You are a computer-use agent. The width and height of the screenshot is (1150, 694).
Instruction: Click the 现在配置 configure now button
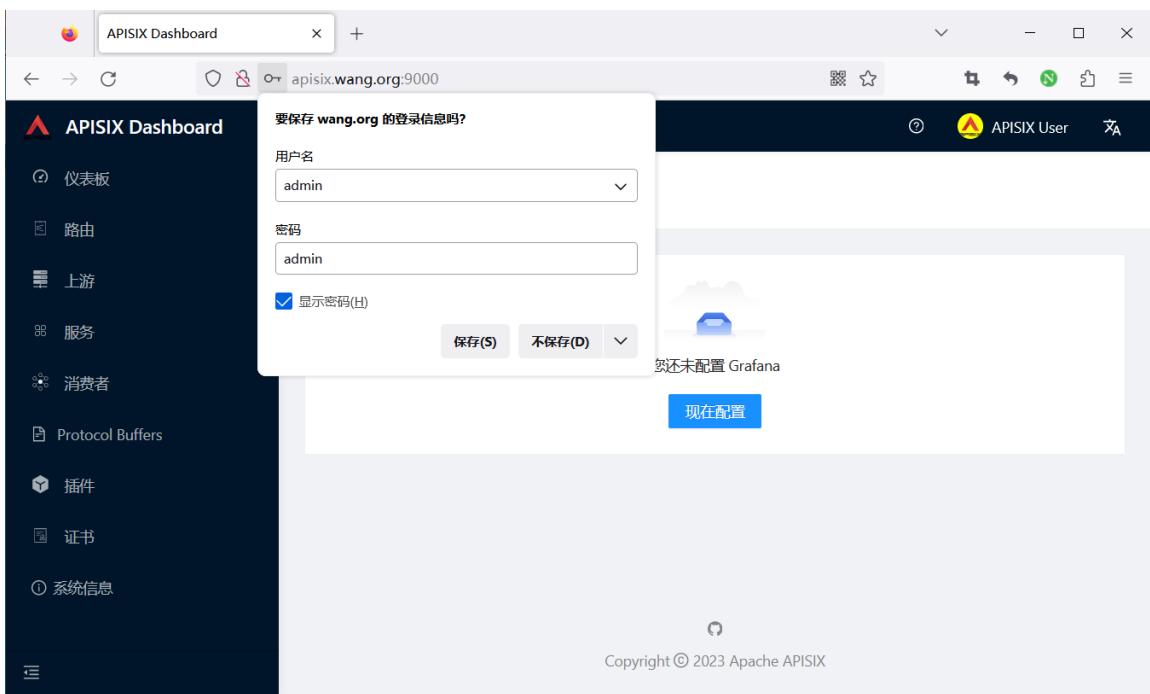click(x=714, y=412)
